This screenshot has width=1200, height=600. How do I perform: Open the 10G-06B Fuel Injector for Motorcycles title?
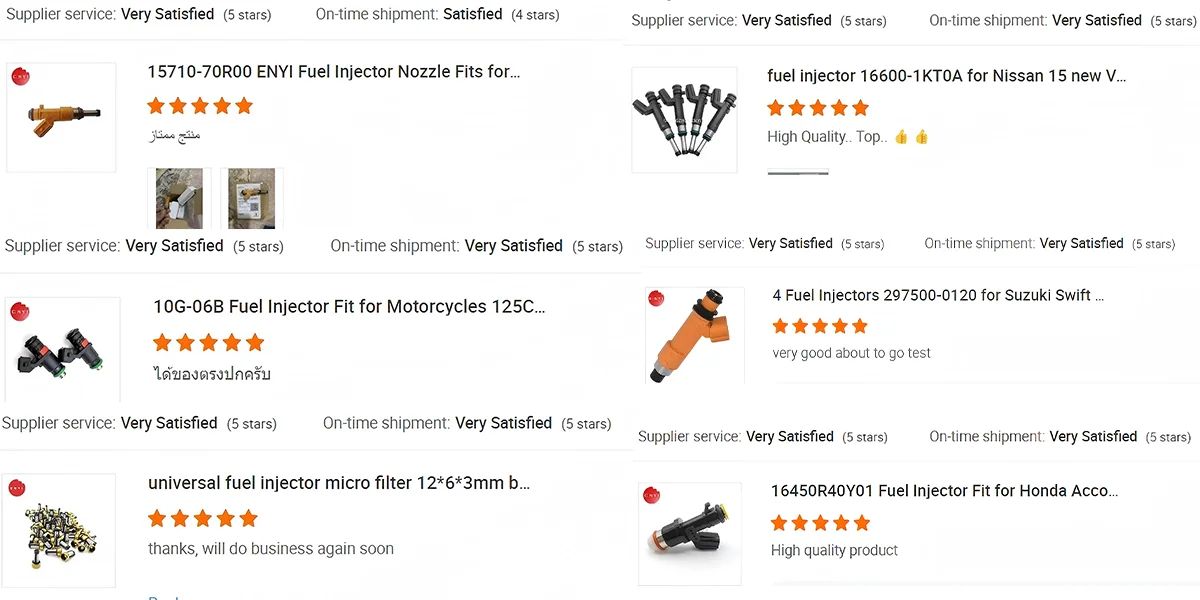(x=349, y=307)
